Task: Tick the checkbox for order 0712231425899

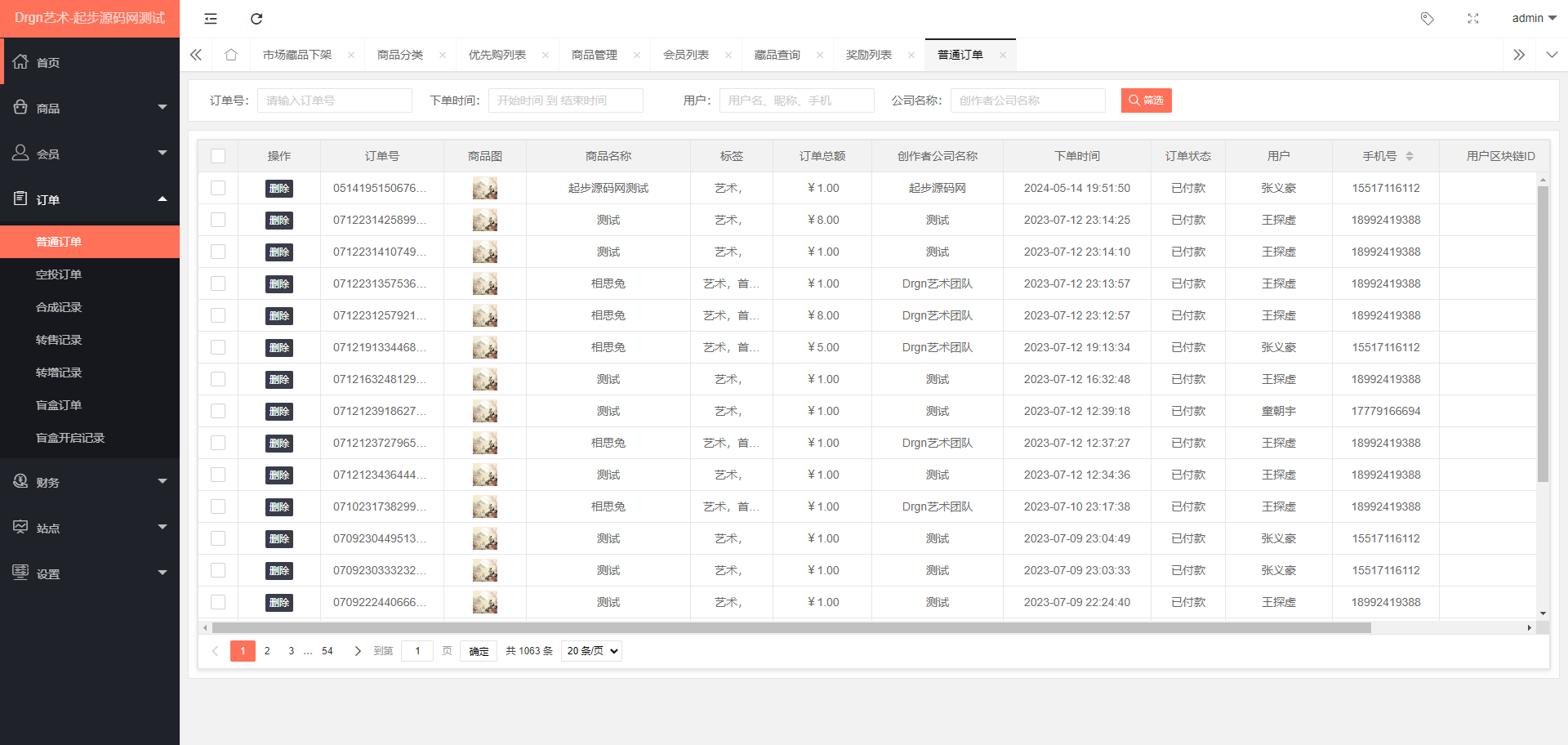Action: pyautogui.click(x=218, y=220)
